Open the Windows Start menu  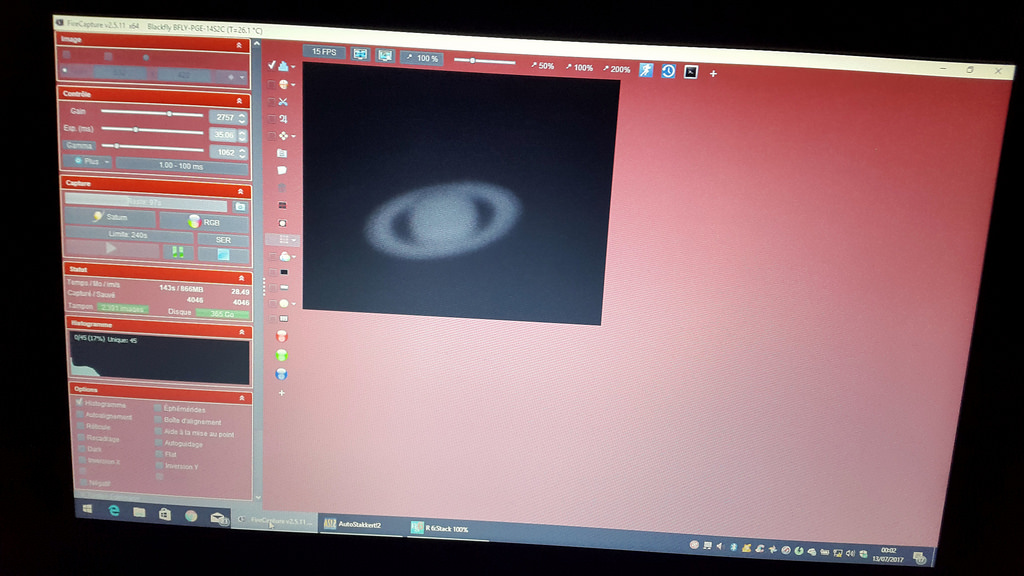pyautogui.click(x=88, y=509)
